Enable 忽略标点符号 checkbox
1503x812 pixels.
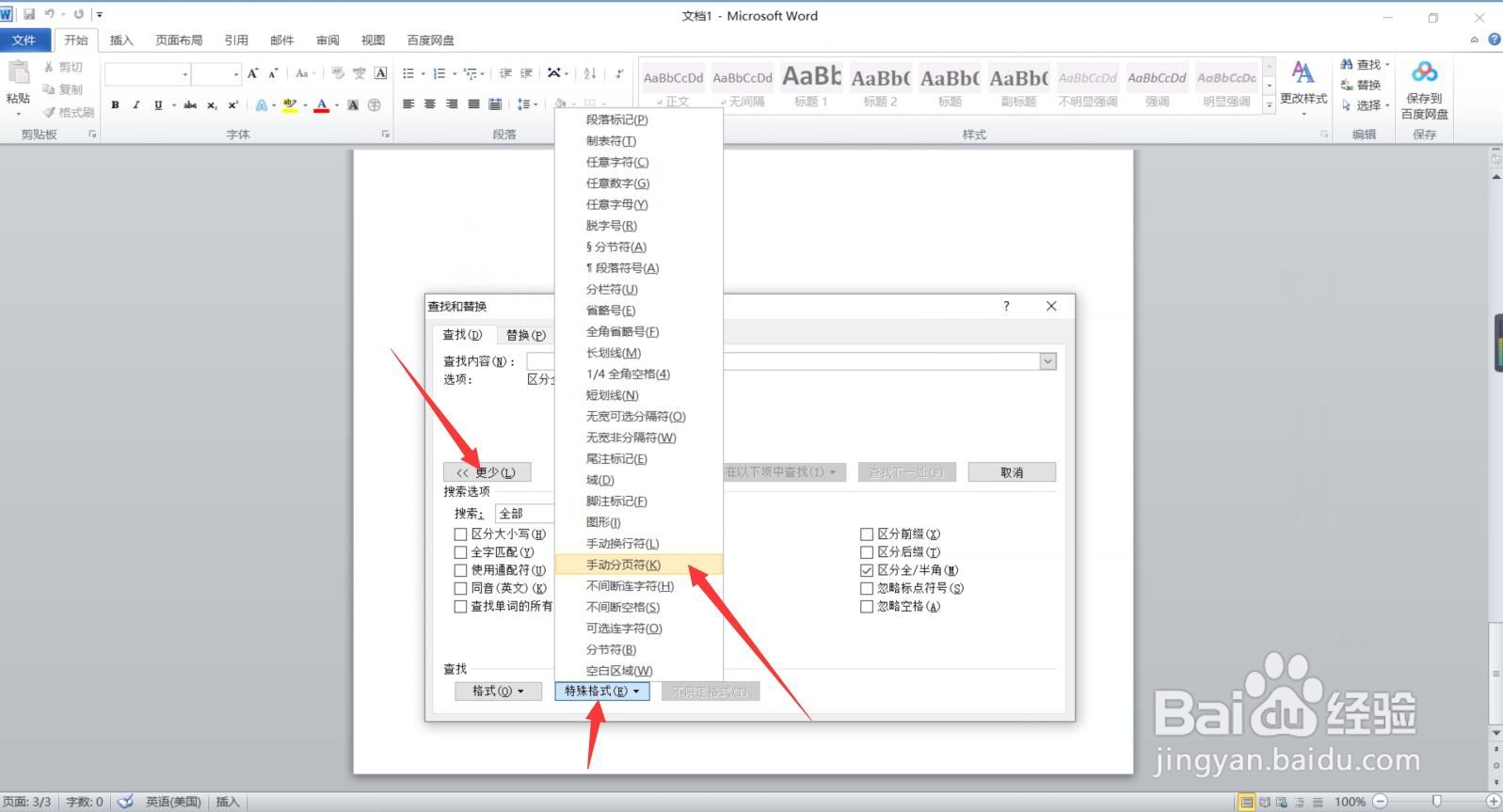pos(867,588)
